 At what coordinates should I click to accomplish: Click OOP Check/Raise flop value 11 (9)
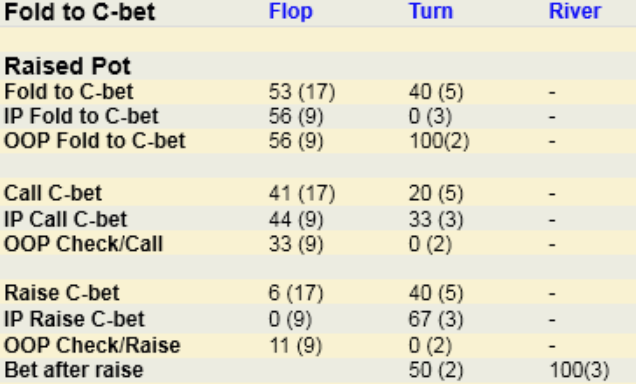(296, 346)
